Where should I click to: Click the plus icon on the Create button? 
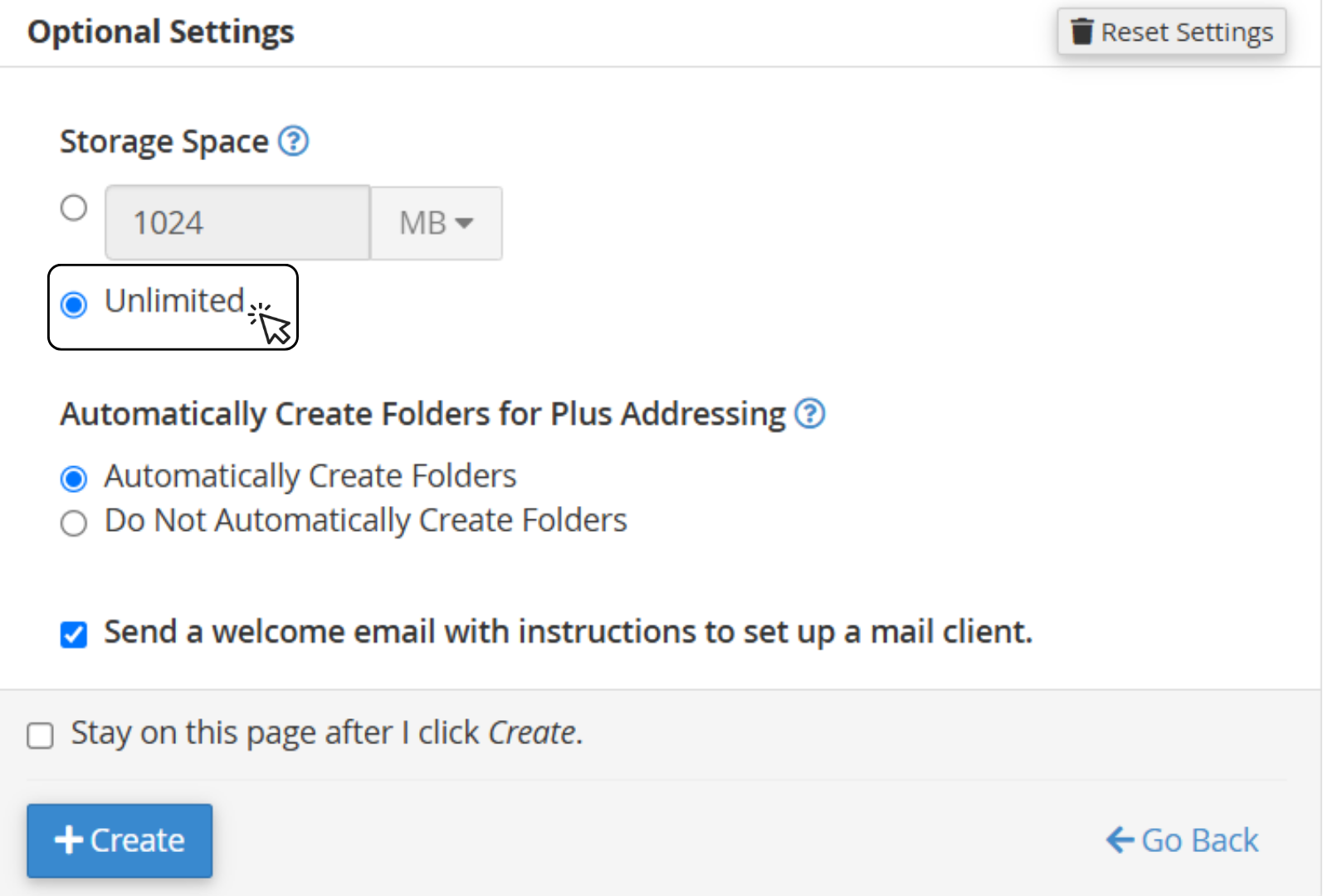coord(69,840)
